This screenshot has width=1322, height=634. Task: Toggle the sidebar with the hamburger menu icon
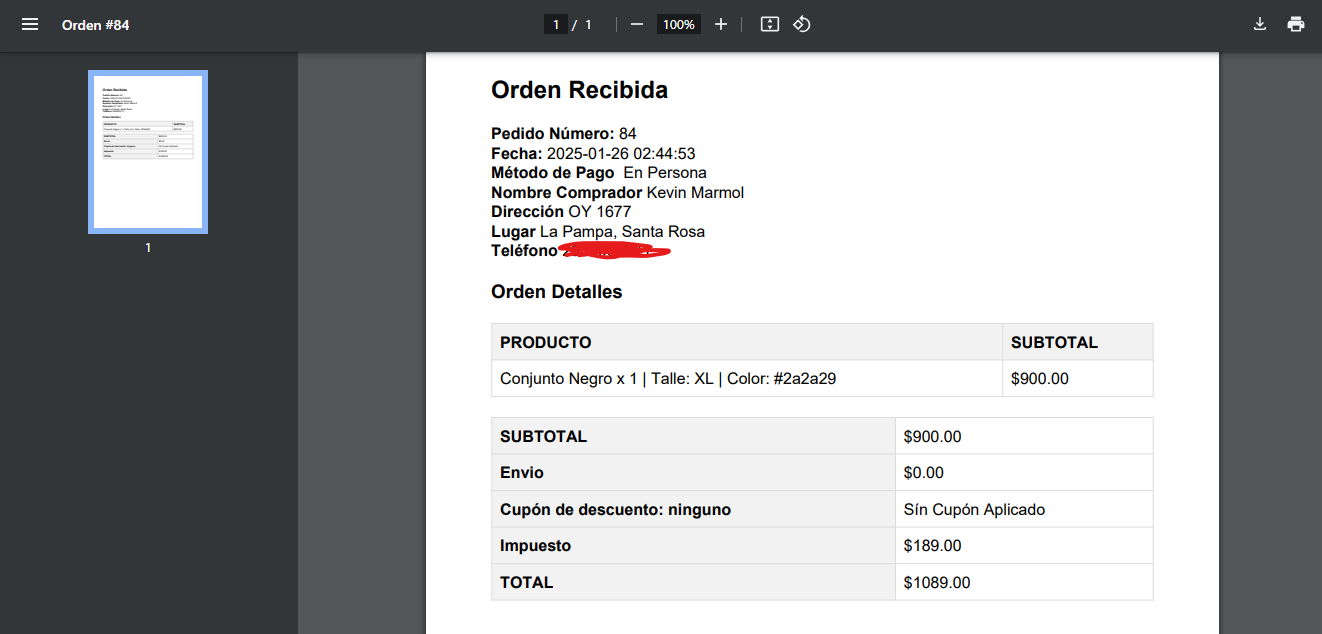pos(30,24)
